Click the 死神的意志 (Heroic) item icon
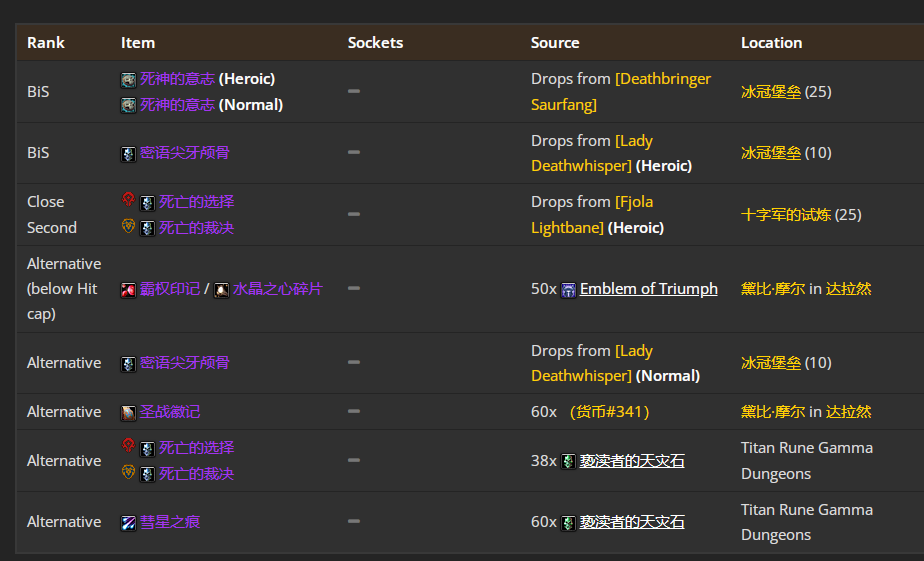Viewport: 924px width, 561px height. [x=129, y=80]
